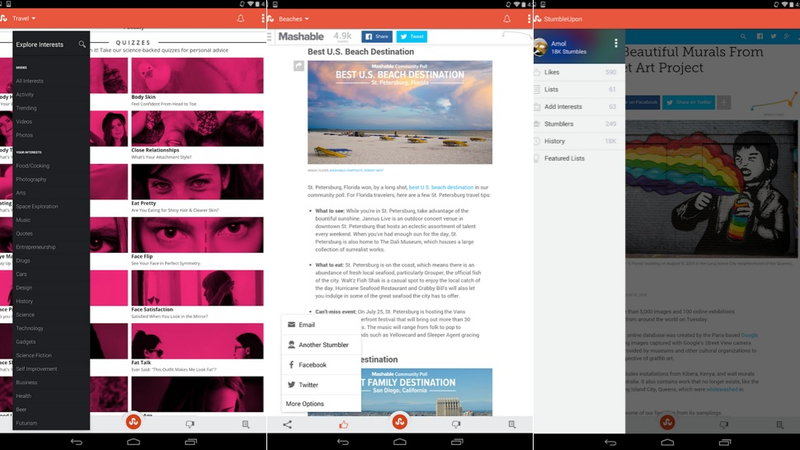Select Activity in explore panel
The image size is (800, 450).
click(24, 94)
